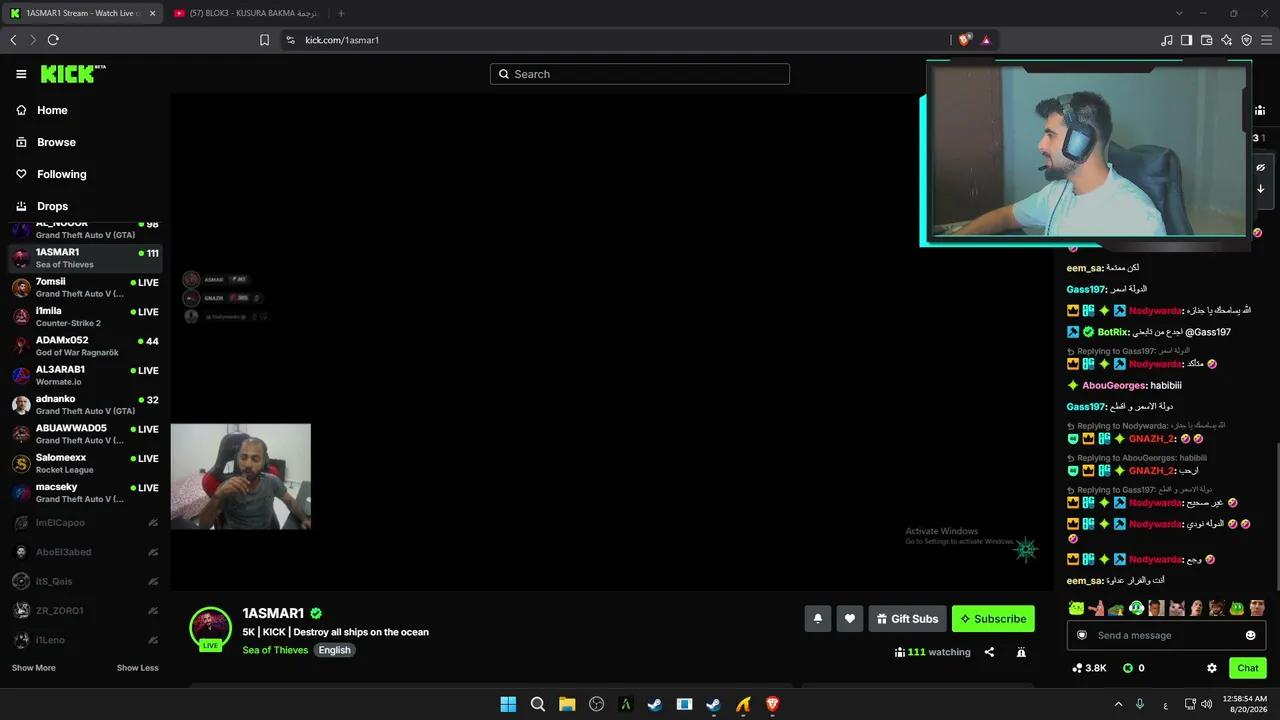Send message with the Chat button

1248,668
